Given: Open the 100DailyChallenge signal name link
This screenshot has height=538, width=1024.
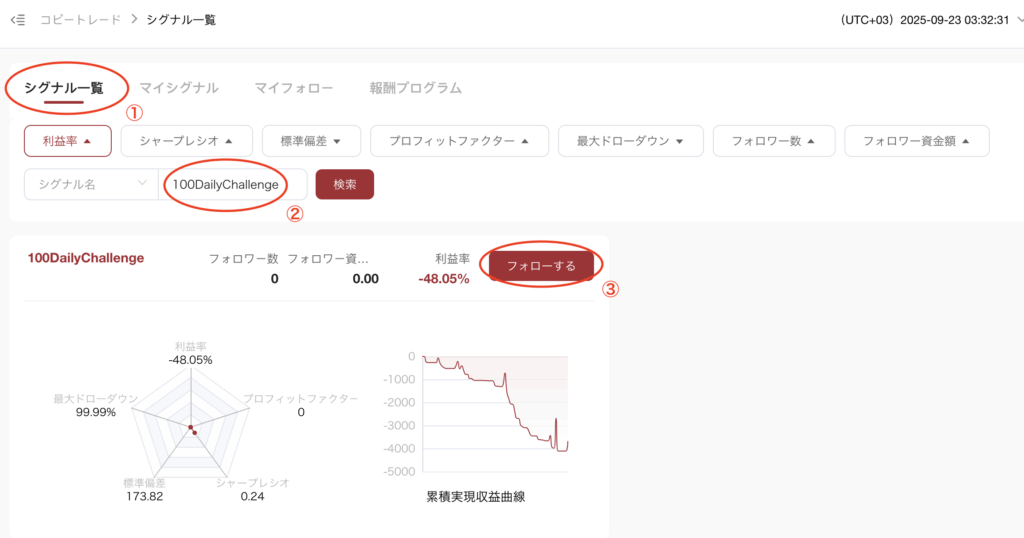Looking at the screenshot, I should coord(84,258).
